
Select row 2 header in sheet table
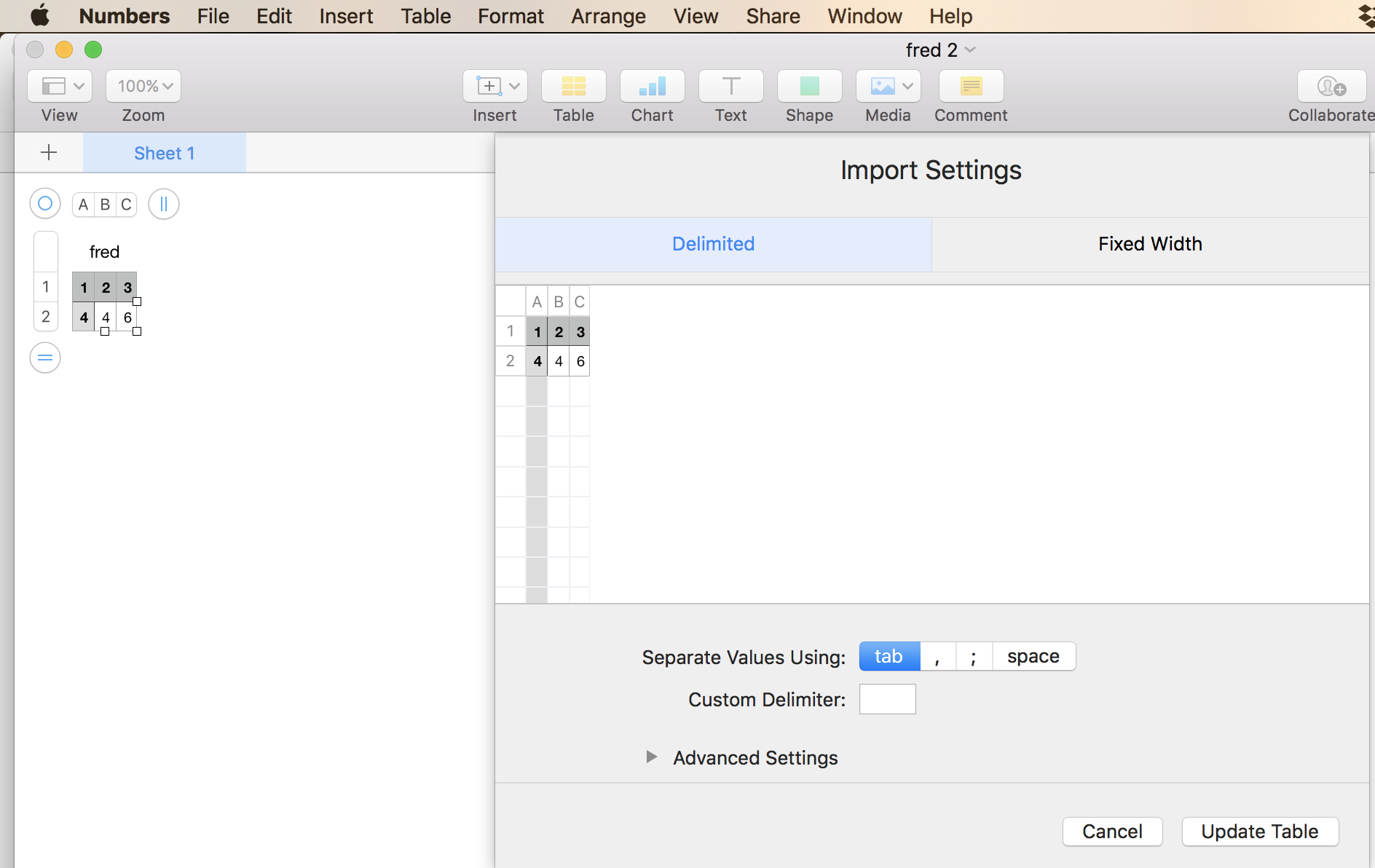pos(46,317)
